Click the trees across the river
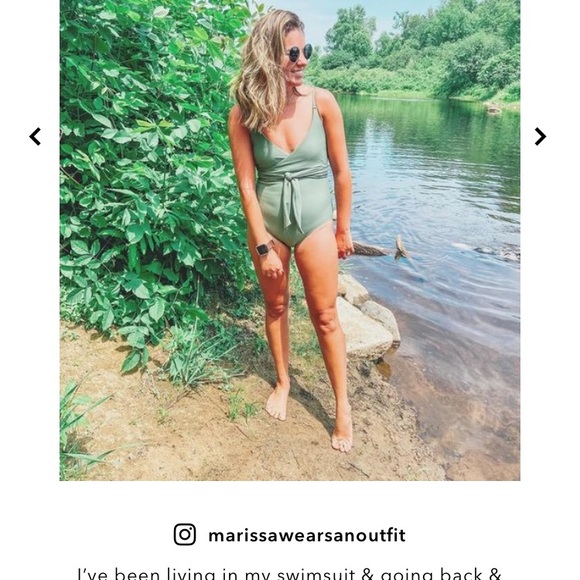The height and width of the screenshot is (580, 580). 418,52
